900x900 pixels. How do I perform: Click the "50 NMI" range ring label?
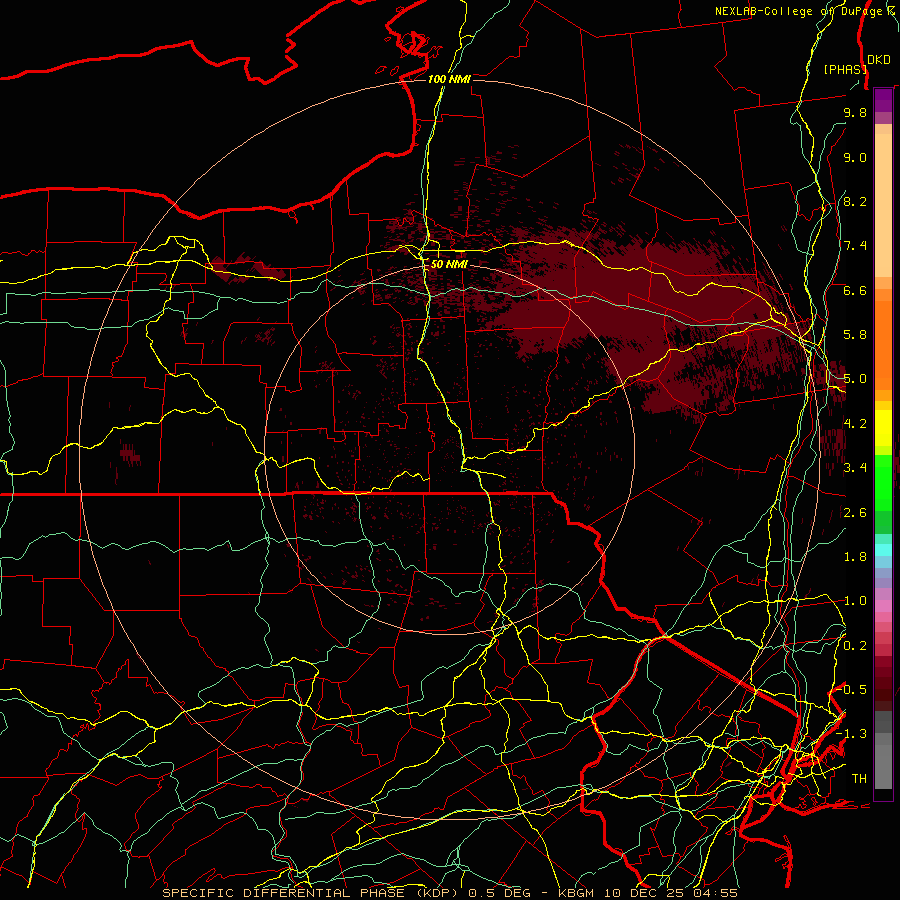pyautogui.click(x=449, y=264)
